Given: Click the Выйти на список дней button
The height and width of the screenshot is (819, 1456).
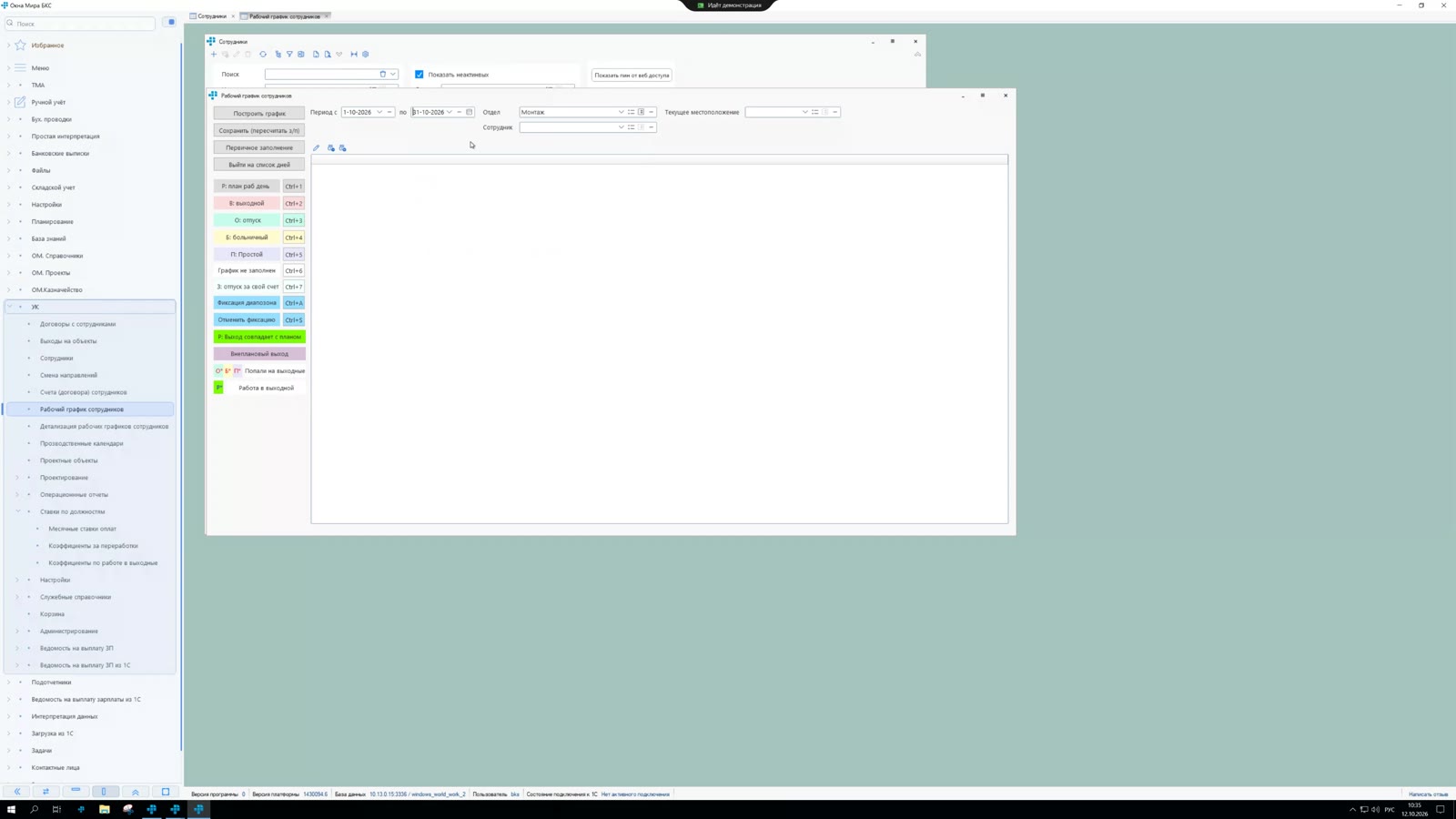Looking at the screenshot, I should 259,165.
